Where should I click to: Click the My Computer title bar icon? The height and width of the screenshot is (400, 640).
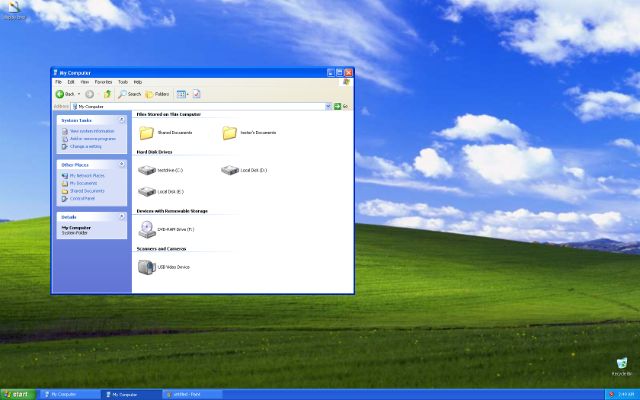[x=55, y=73]
